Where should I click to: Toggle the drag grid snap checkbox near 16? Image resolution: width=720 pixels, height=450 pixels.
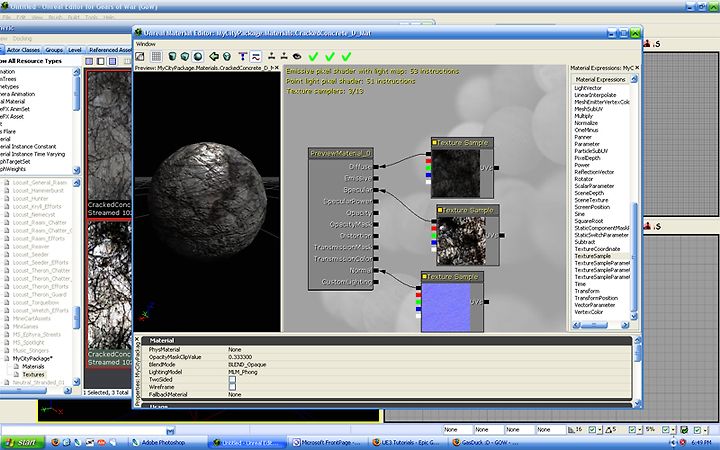click(x=592, y=430)
